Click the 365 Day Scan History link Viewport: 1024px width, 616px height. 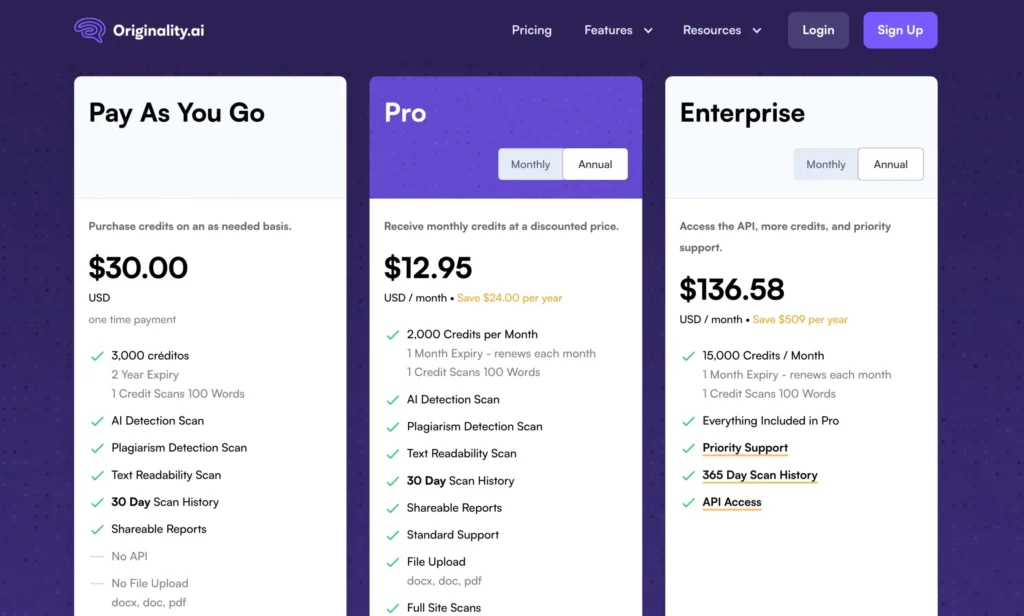(760, 475)
